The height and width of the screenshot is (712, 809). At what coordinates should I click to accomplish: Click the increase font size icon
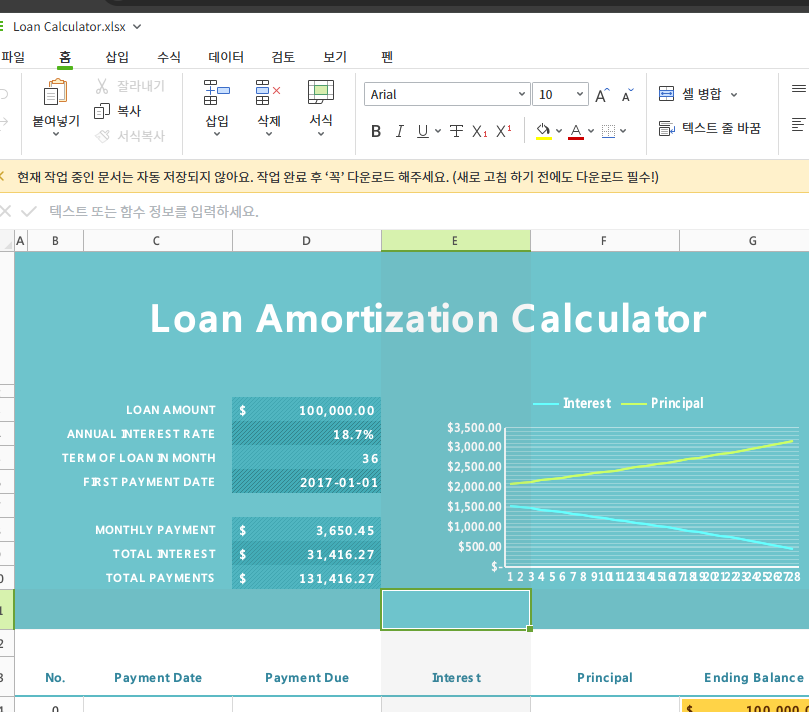601,94
